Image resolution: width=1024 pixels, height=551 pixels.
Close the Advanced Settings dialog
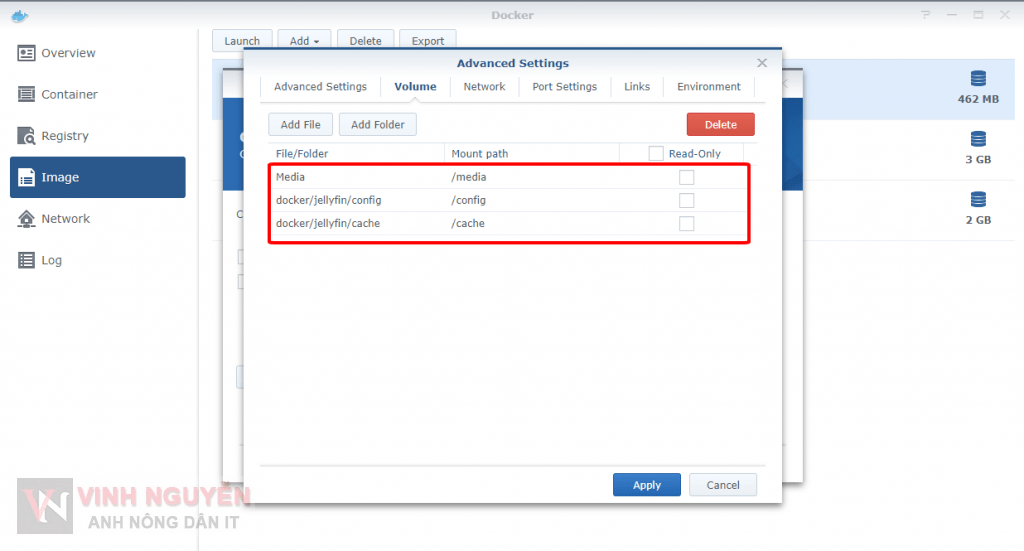coord(762,63)
